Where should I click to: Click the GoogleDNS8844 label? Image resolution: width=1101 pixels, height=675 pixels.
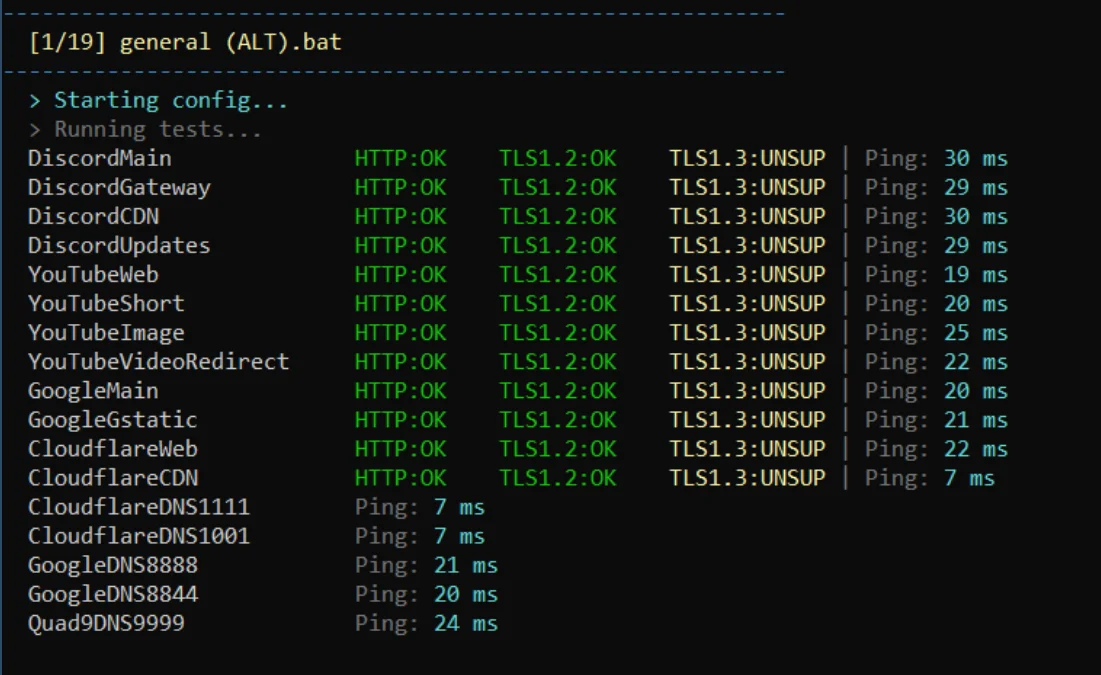point(113,594)
